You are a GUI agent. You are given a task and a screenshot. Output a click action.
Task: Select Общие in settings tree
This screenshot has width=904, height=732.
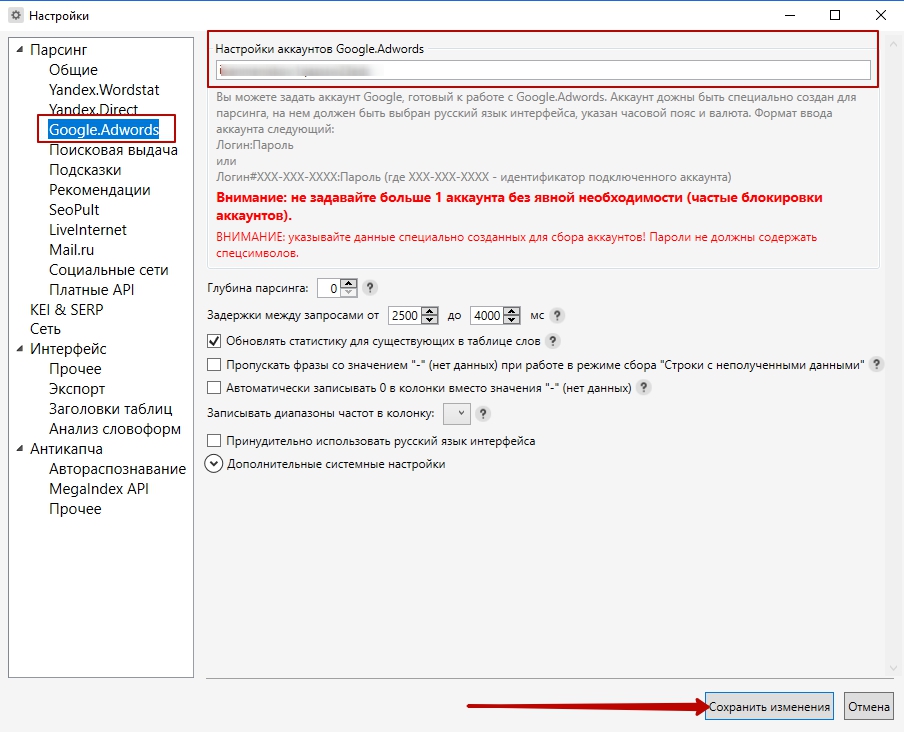click(x=73, y=70)
